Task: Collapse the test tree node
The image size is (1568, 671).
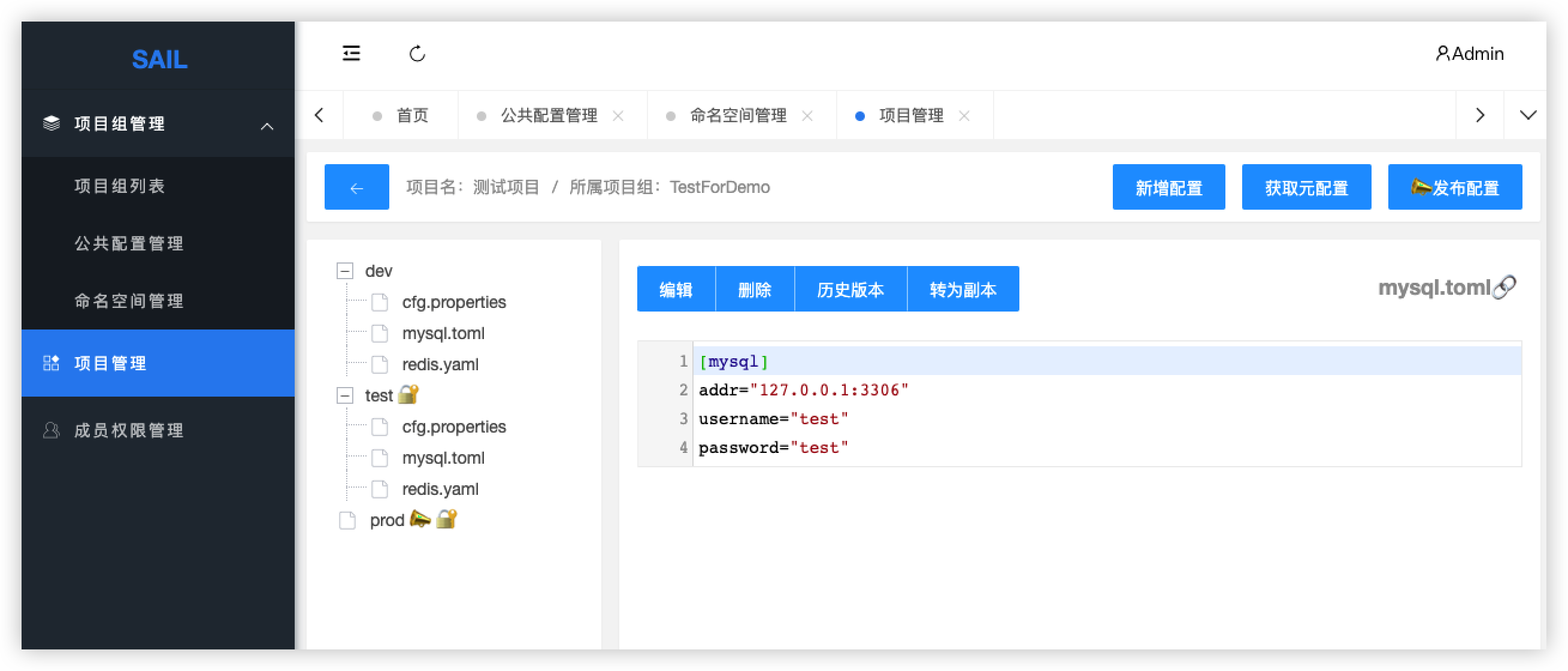Action: coord(344,395)
